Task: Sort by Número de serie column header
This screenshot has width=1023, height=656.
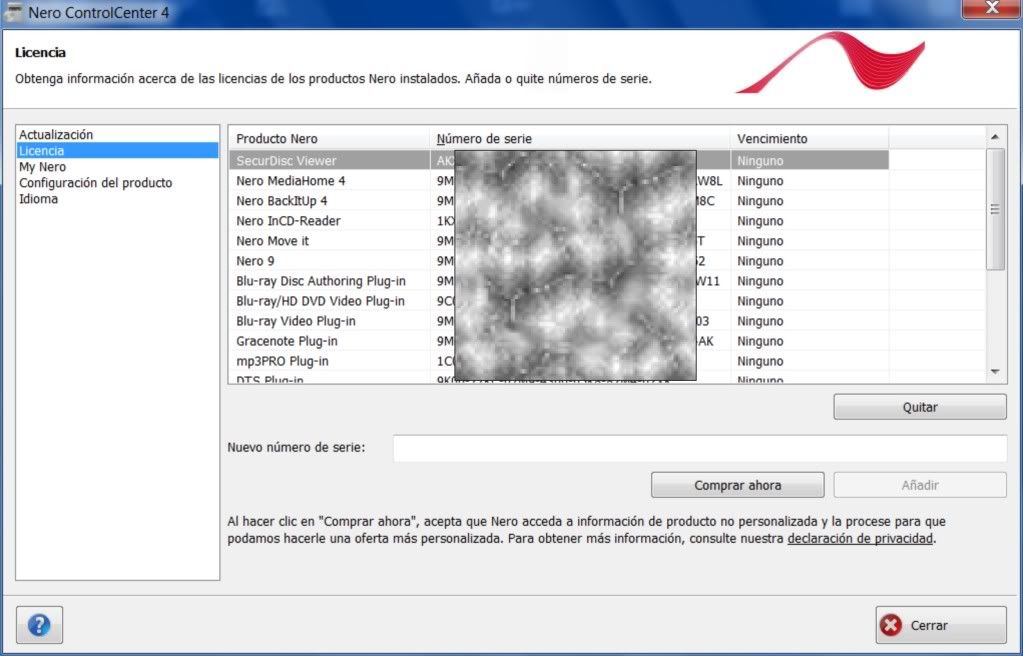Action: [x=580, y=138]
